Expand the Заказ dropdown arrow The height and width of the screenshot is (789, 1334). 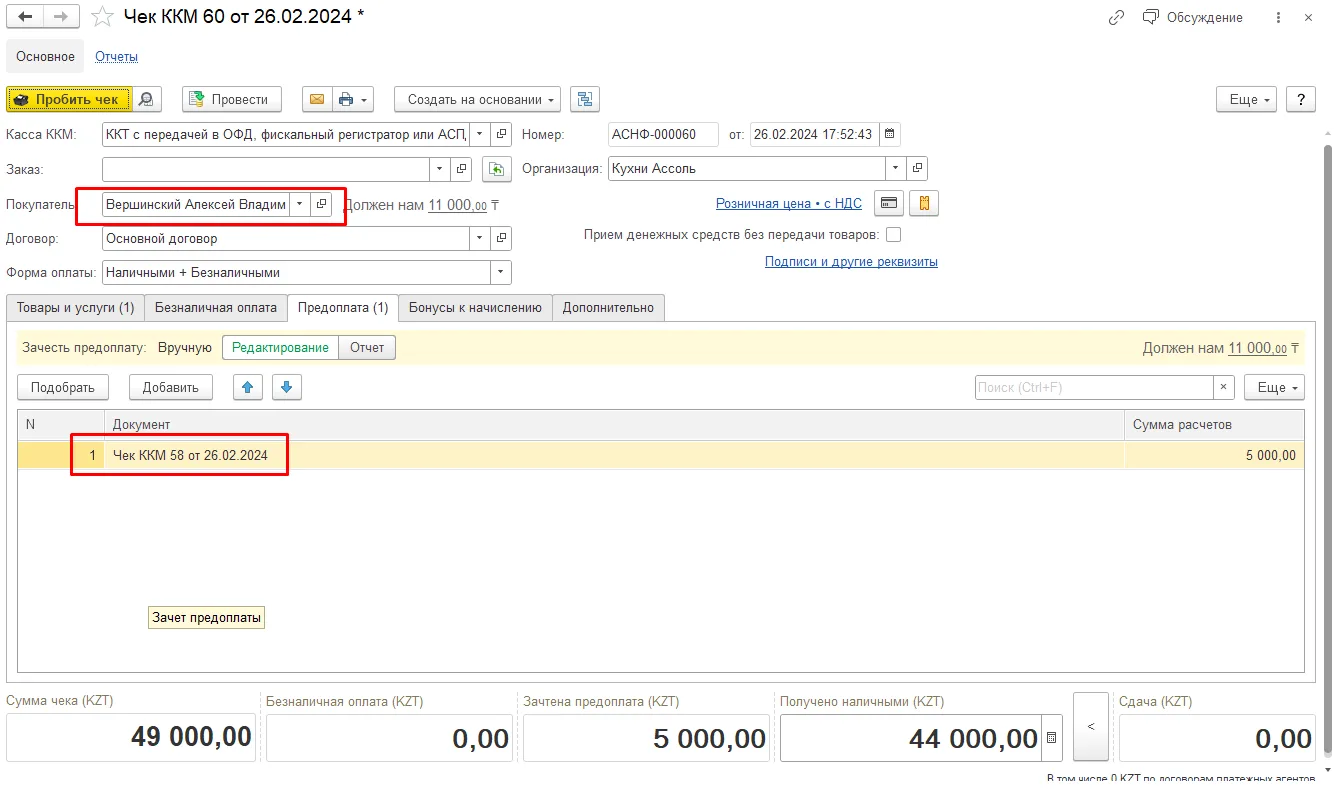(440, 169)
